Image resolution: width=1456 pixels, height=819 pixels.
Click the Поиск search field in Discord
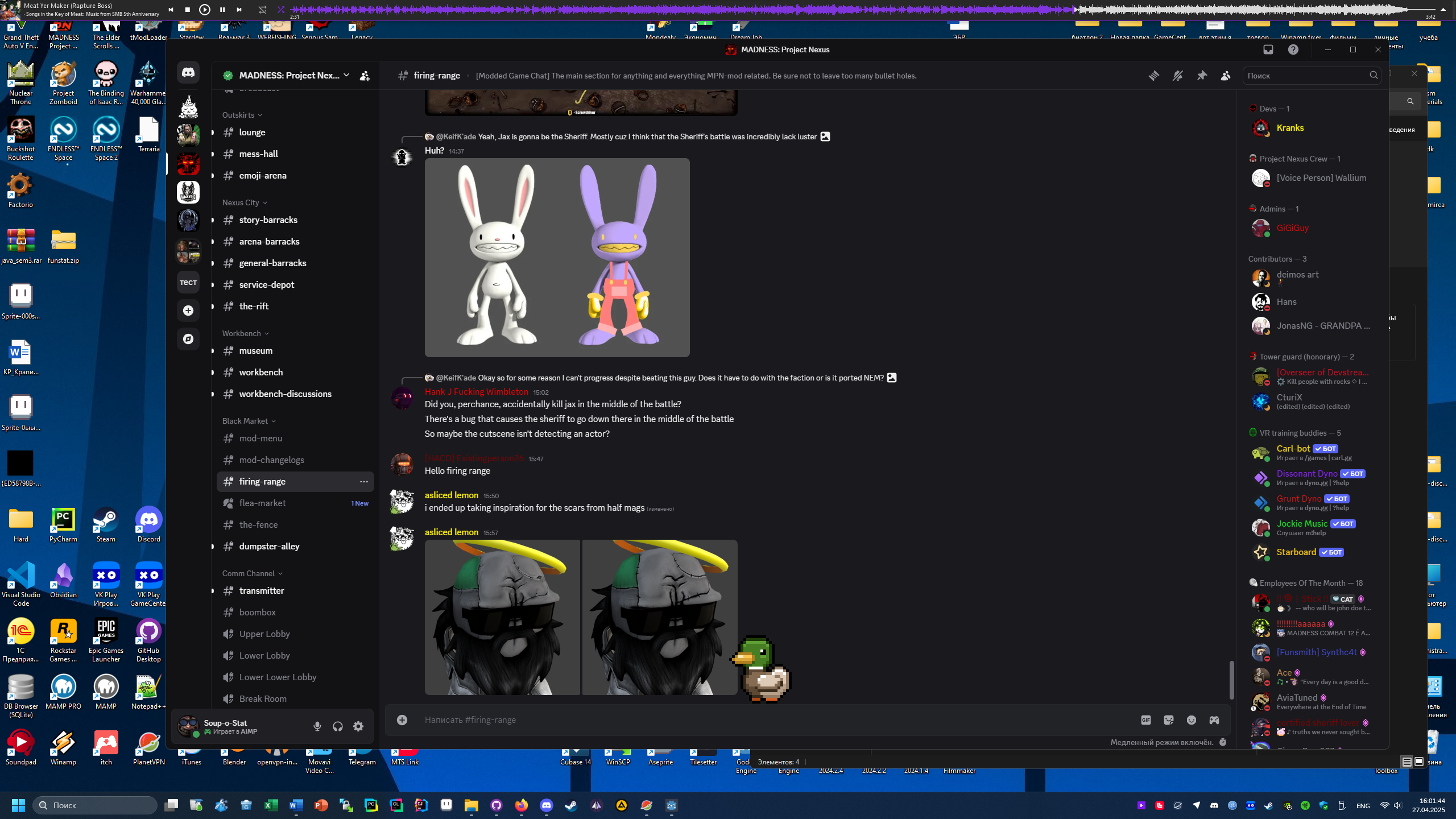pos(1312,76)
